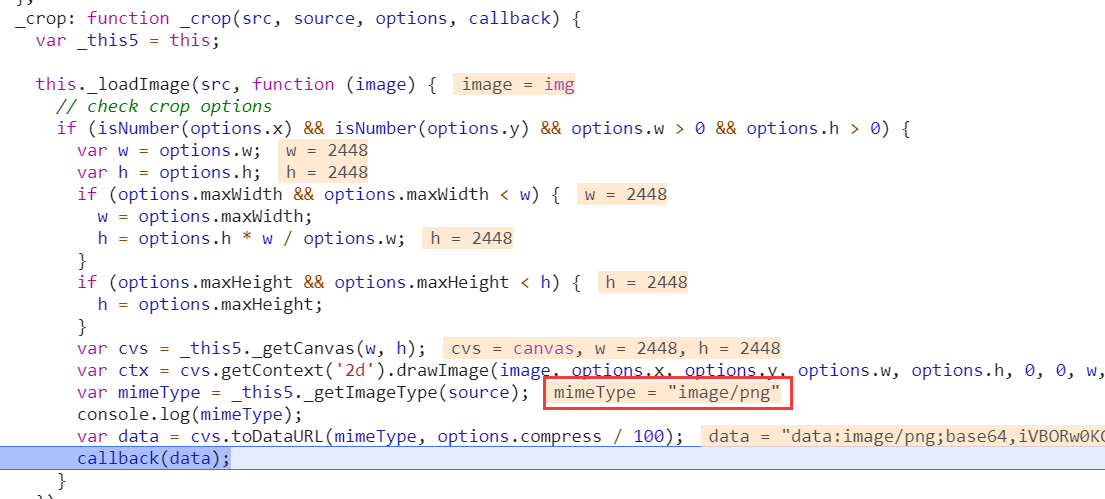Click inline "h = 2448" beside "var h"
This screenshot has width=1105, height=499.
323,173
